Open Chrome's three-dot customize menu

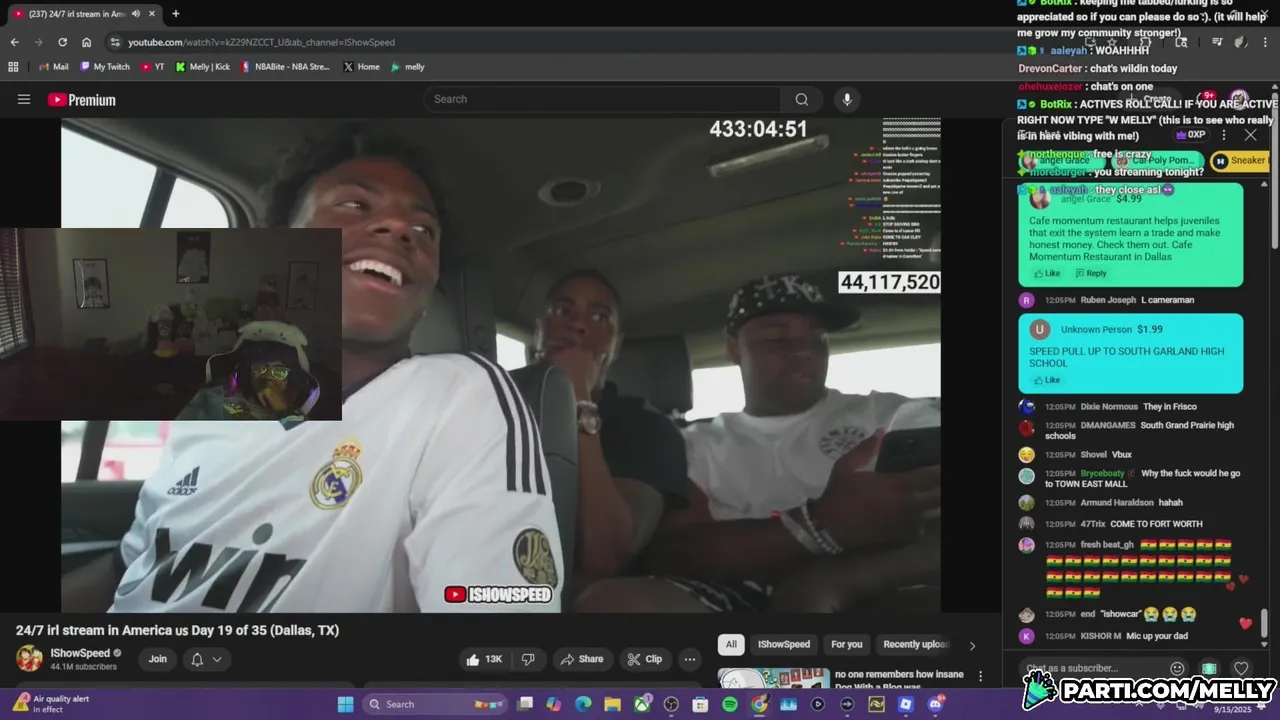[x=1267, y=42]
